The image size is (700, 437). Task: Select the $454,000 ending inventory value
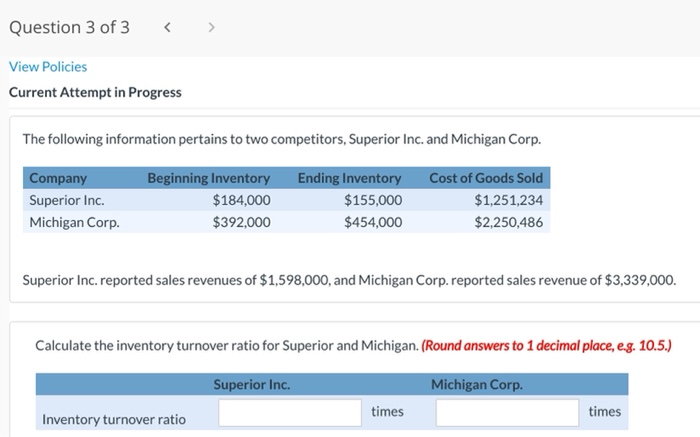[373, 222]
